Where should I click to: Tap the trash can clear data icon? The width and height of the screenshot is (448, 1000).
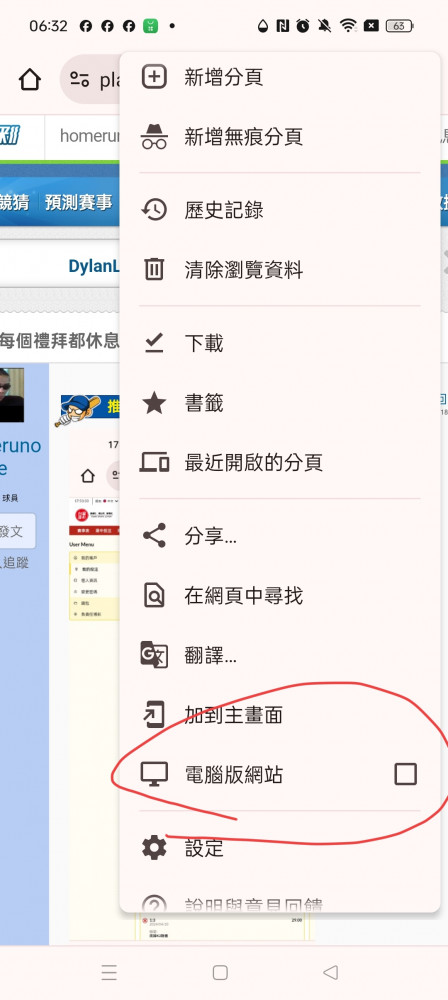coord(154,269)
